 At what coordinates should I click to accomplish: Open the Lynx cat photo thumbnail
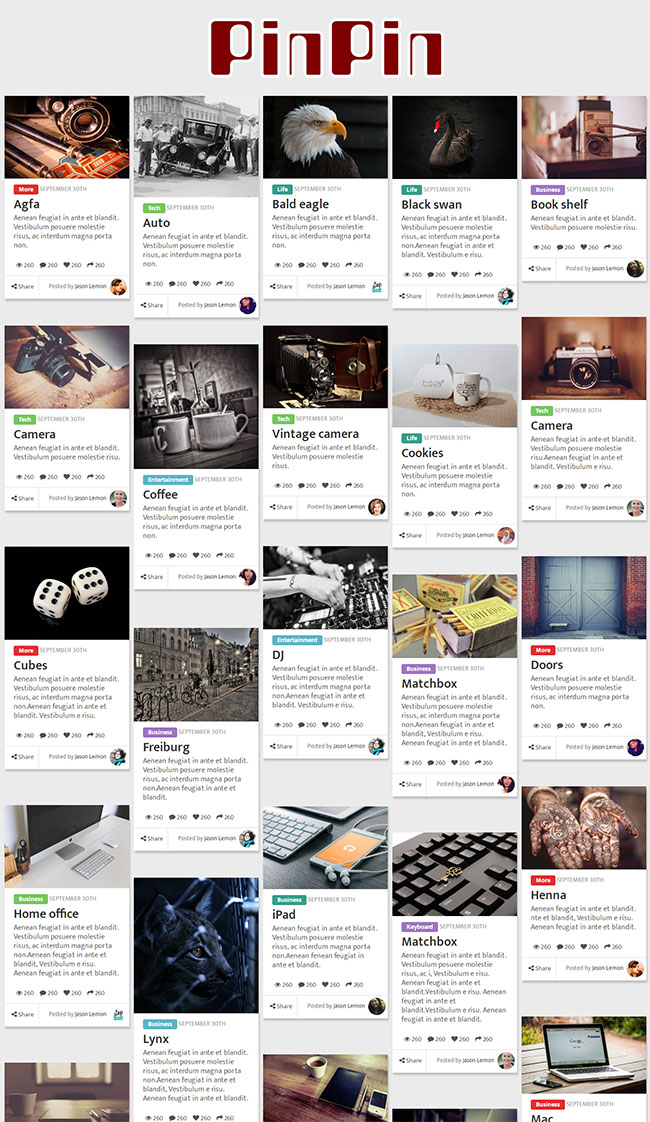click(196, 945)
